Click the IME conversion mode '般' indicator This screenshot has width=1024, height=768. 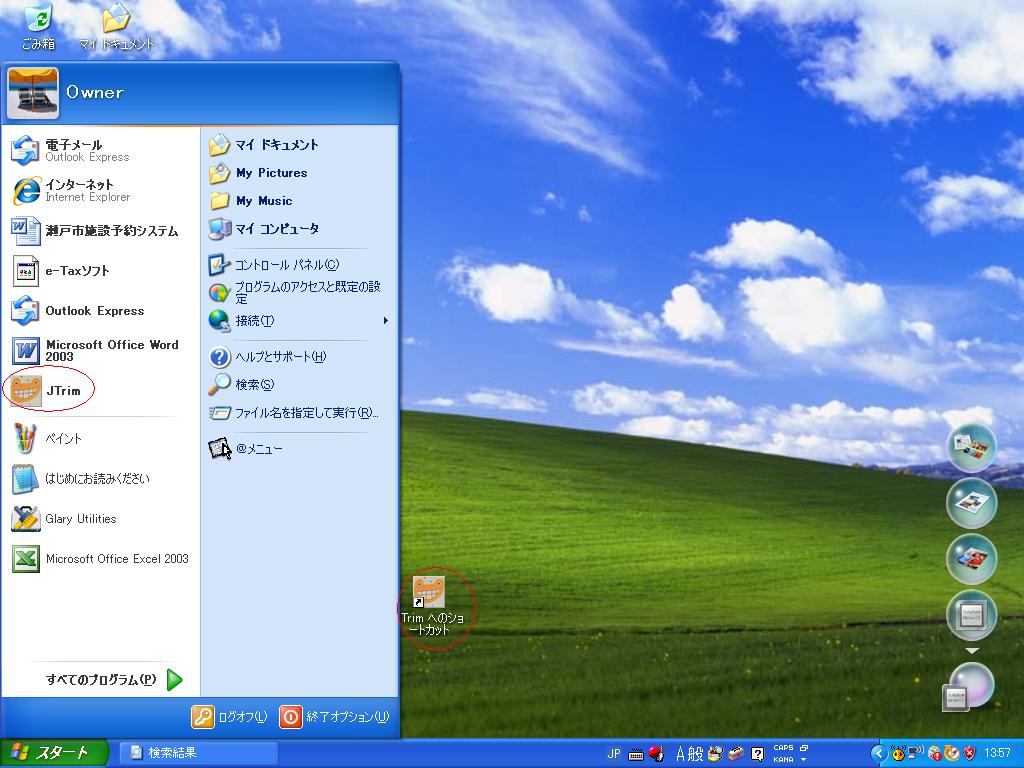click(x=696, y=754)
